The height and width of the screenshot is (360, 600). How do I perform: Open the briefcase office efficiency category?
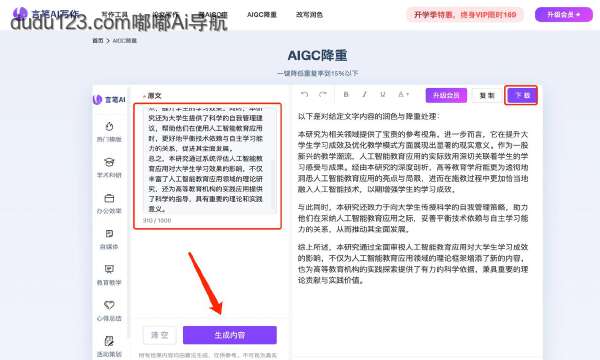point(109,204)
